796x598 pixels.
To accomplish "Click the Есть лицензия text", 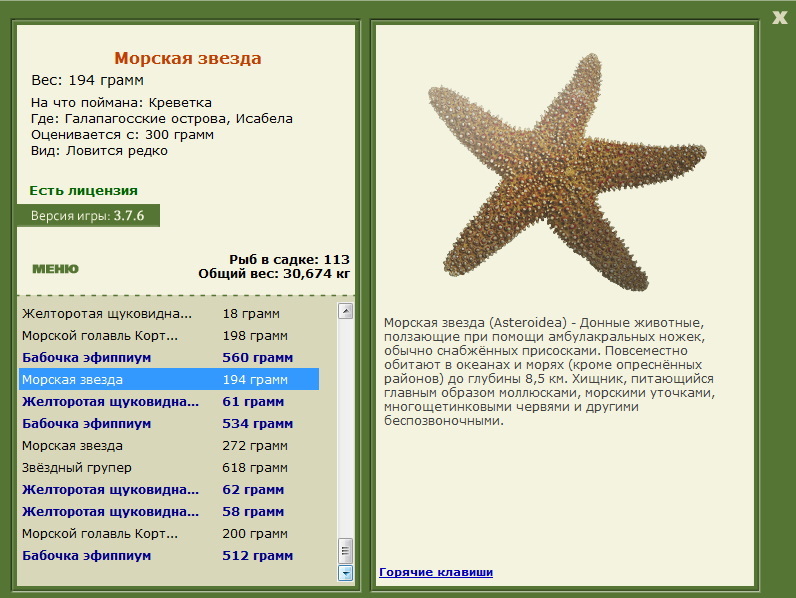I will click(84, 190).
